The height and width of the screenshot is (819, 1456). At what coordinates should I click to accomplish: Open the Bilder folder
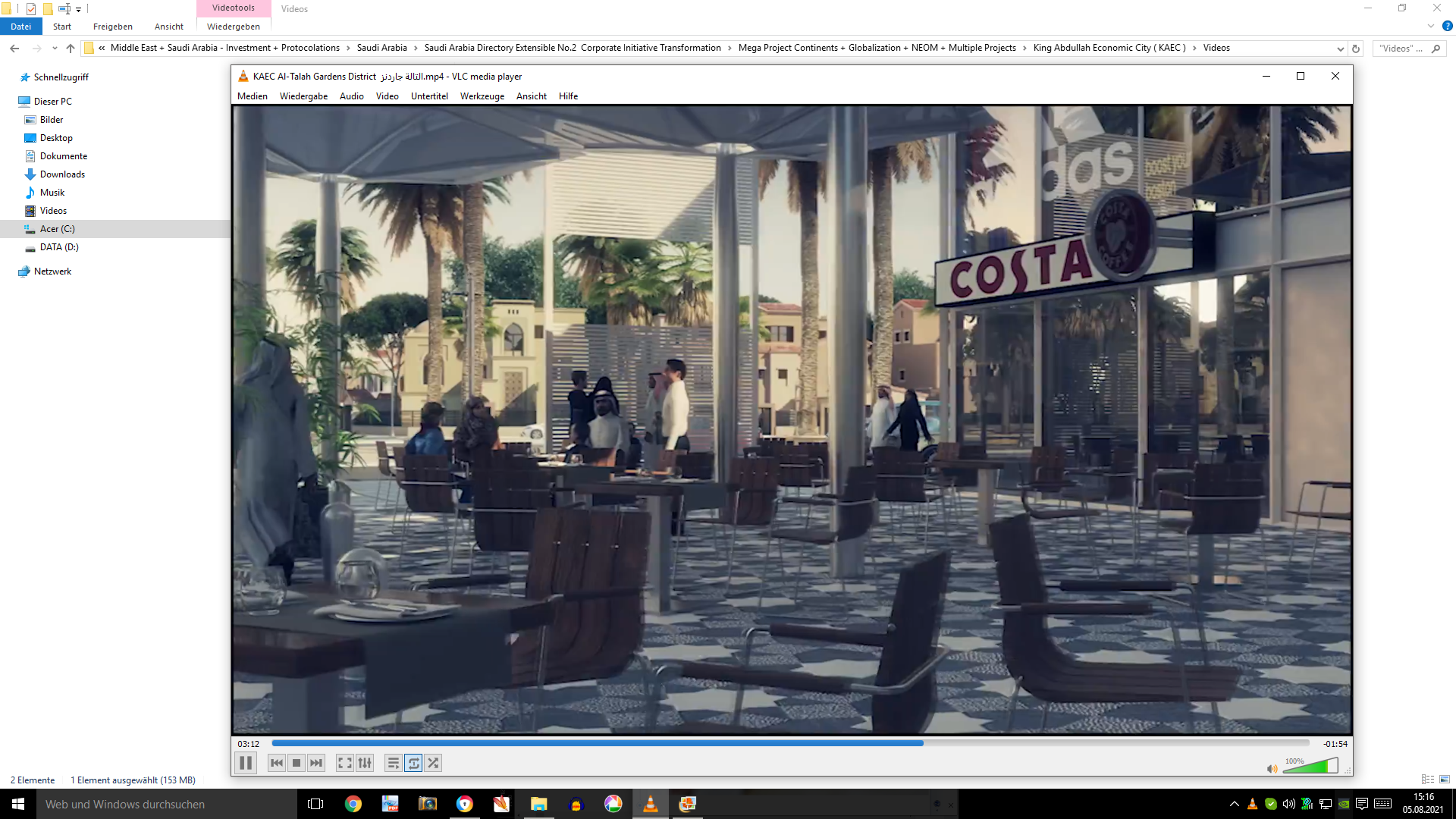pyautogui.click(x=52, y=120)
